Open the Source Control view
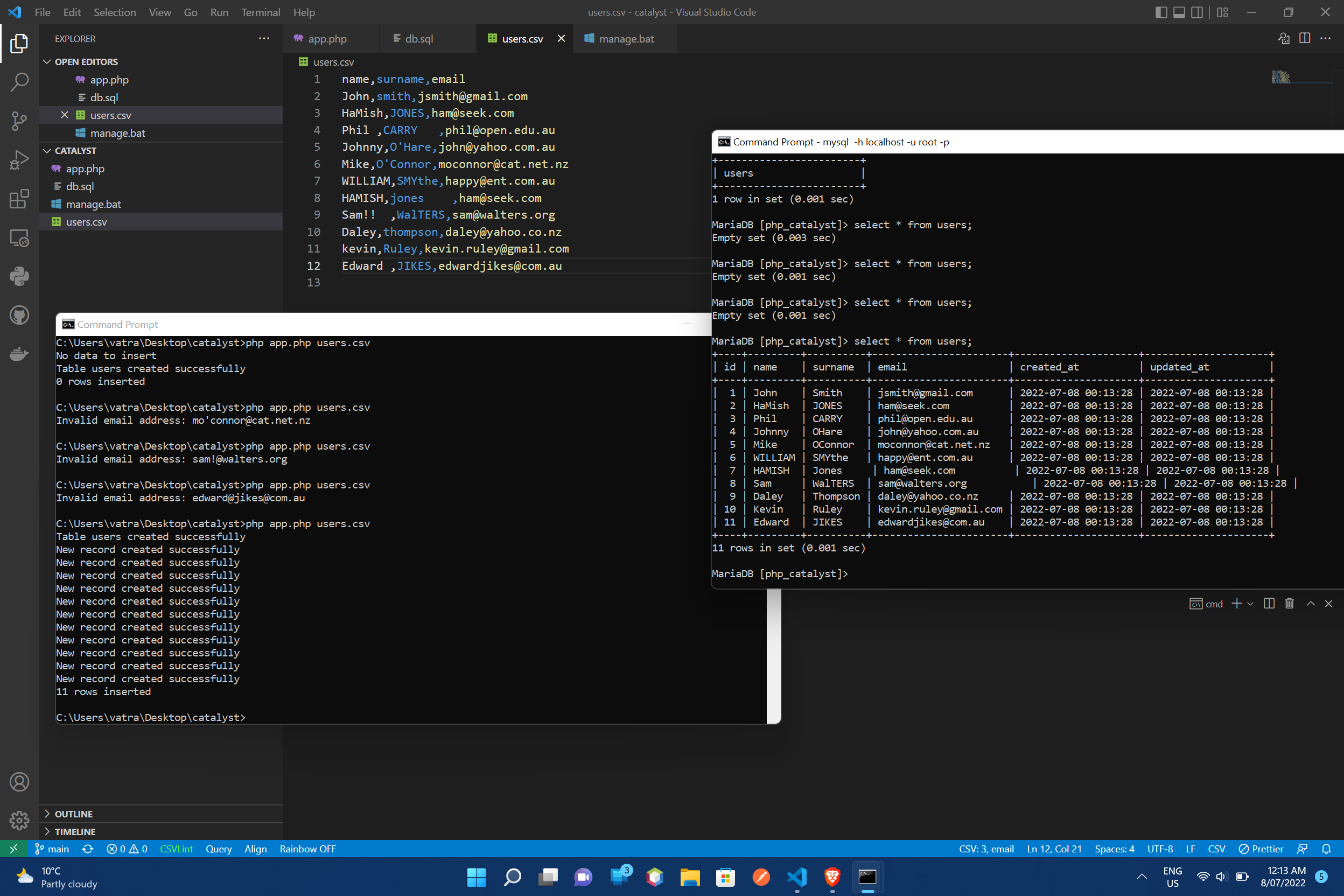 [x=19, y=121]
